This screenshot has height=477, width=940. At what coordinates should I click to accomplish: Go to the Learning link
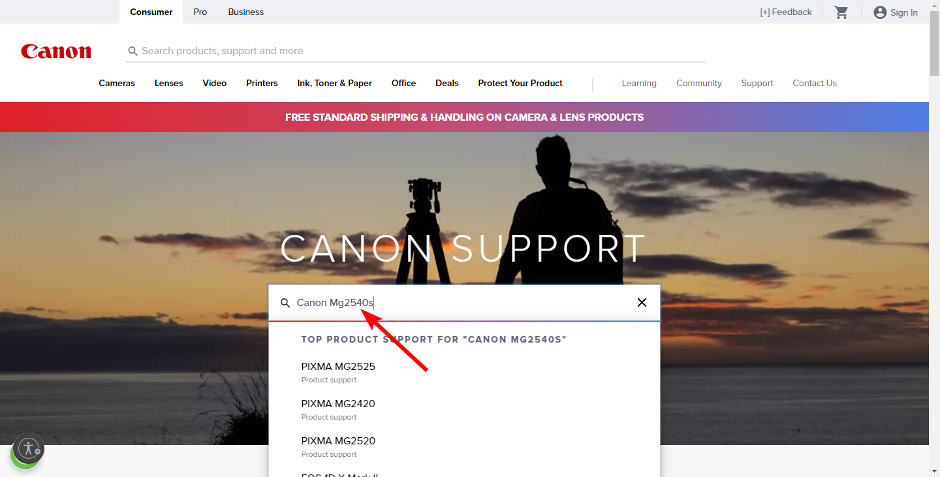639,83
